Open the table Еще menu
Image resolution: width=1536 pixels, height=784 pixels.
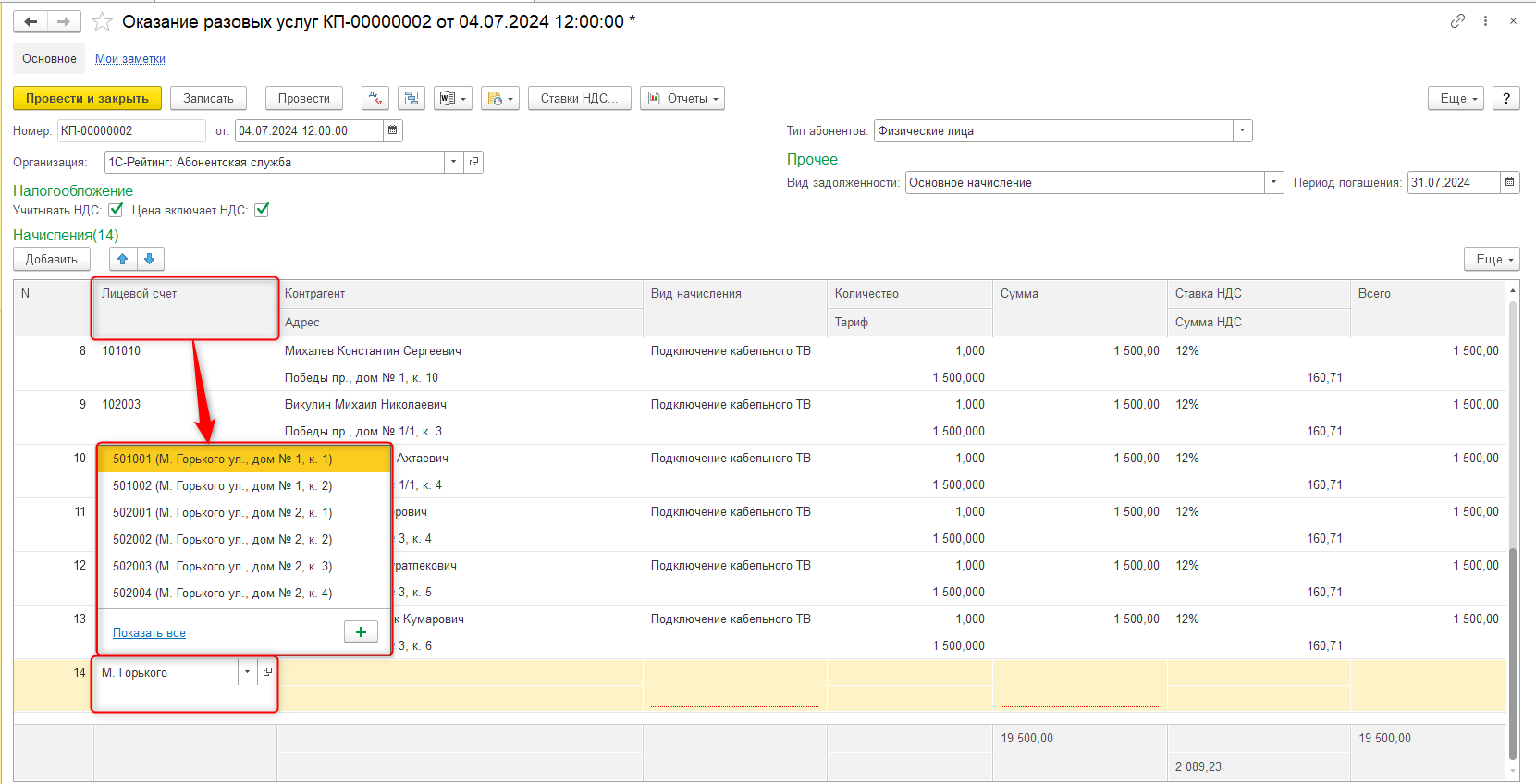1492,259
